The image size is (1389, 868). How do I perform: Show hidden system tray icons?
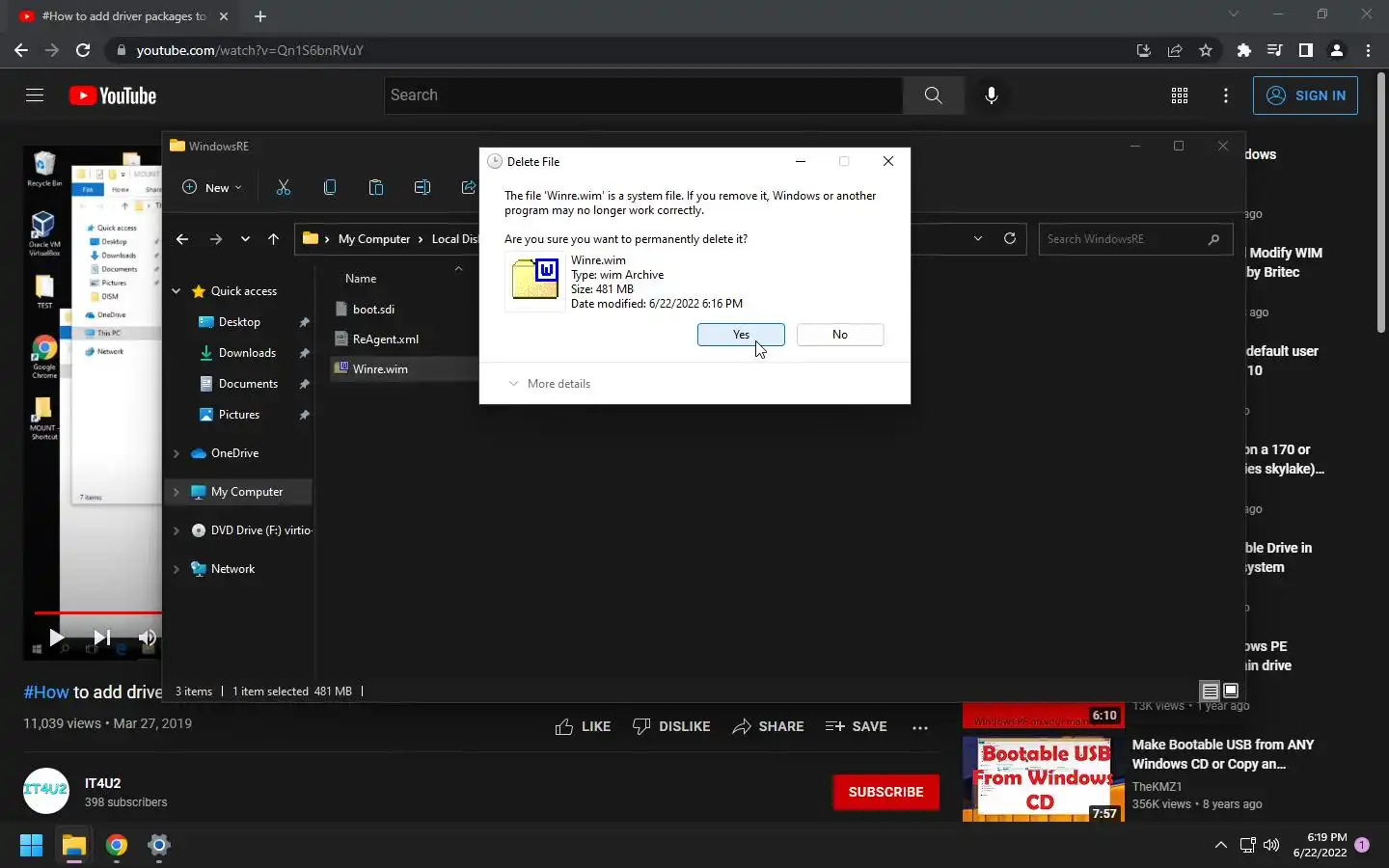(1220, 846)
